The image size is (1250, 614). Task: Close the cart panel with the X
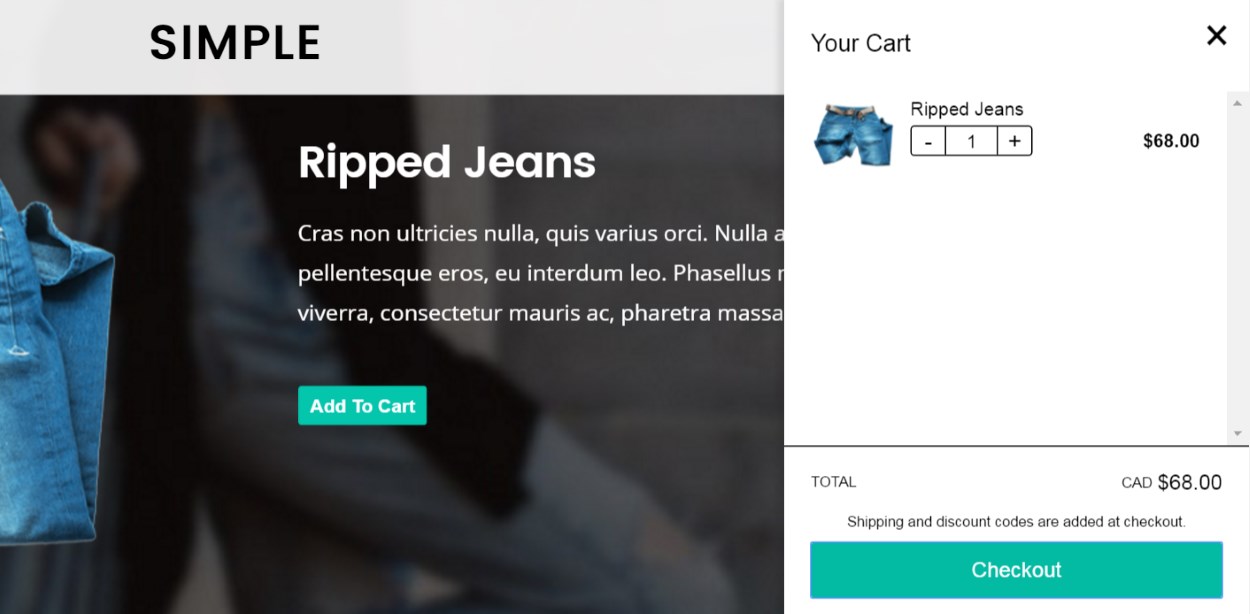[x=1216, y=36]
